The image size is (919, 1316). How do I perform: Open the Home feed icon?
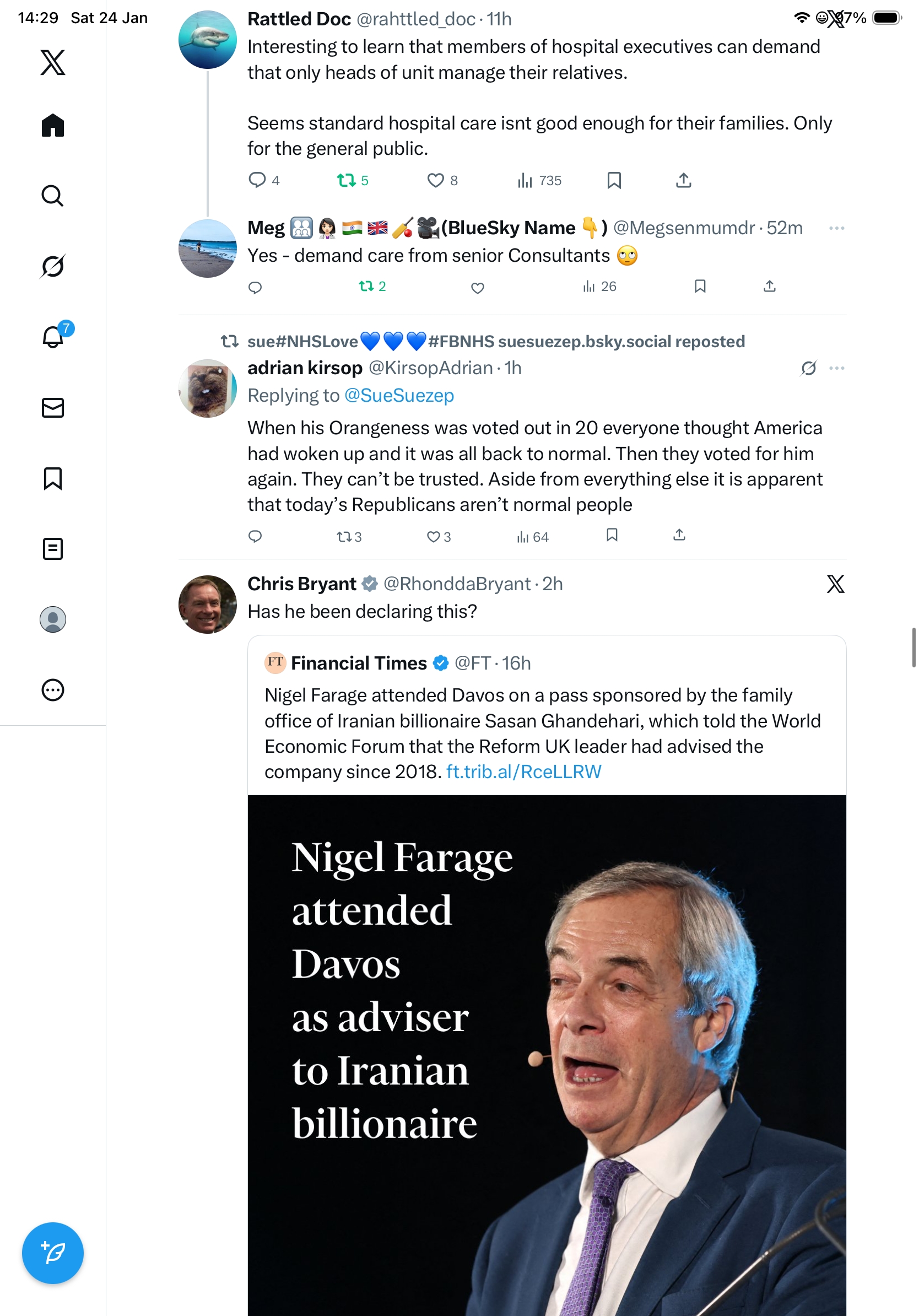53,125
